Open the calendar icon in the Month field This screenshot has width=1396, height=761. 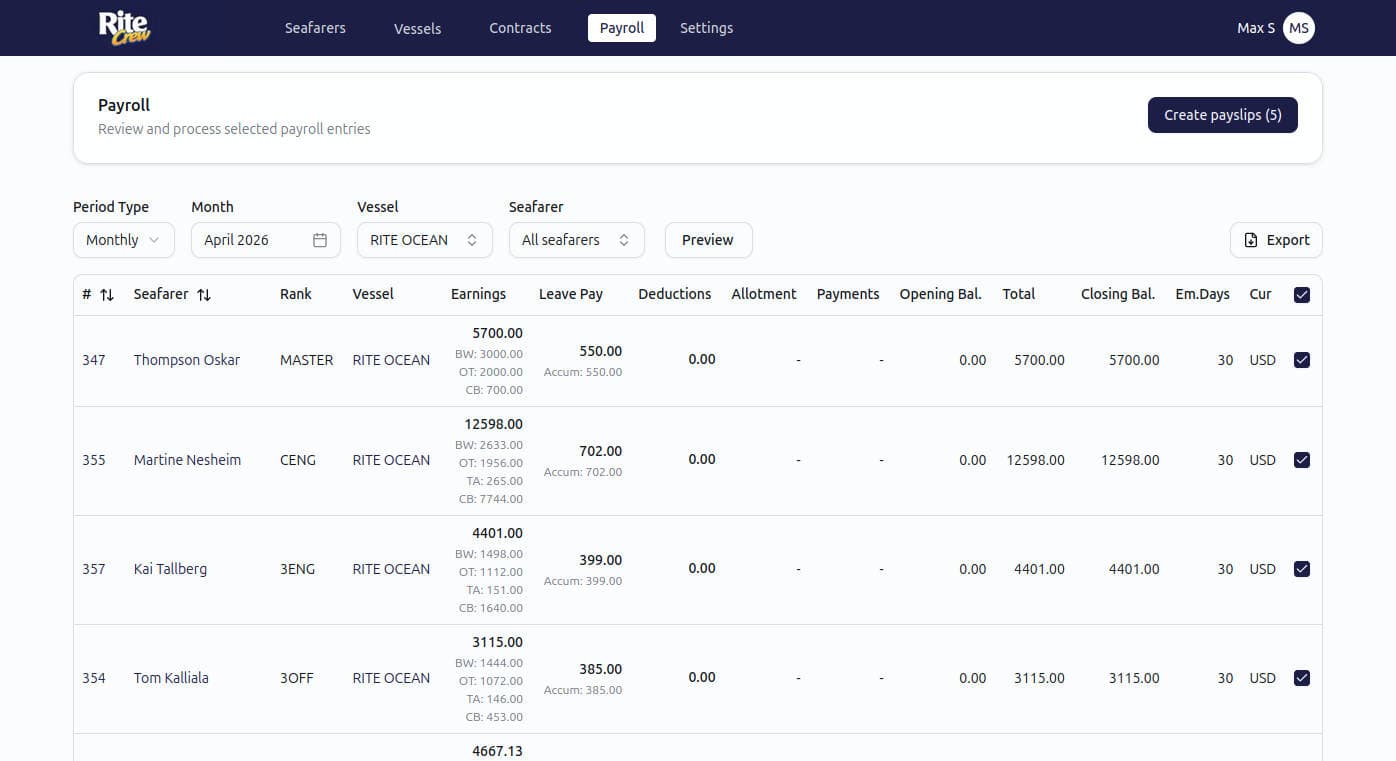[x=319, y=239]
